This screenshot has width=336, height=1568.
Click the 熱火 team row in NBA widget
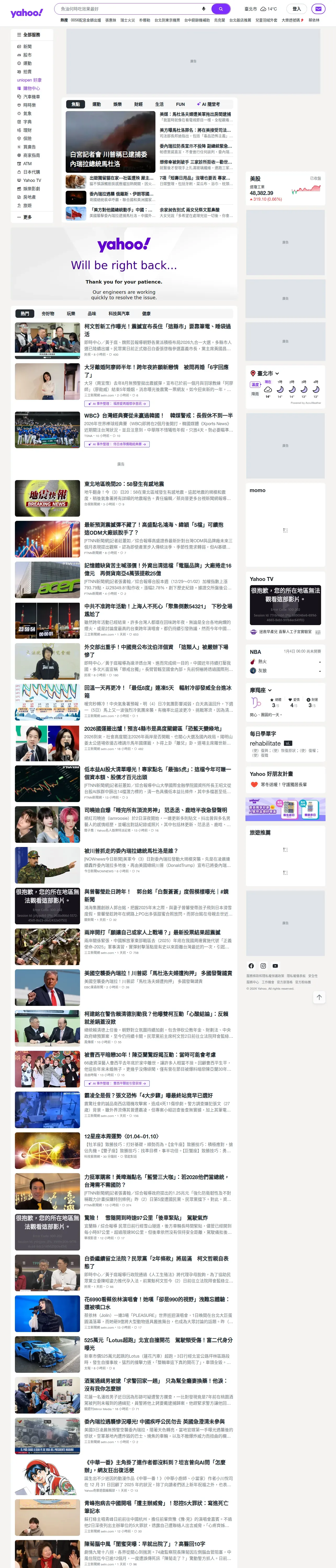click(x=285, y=662)
